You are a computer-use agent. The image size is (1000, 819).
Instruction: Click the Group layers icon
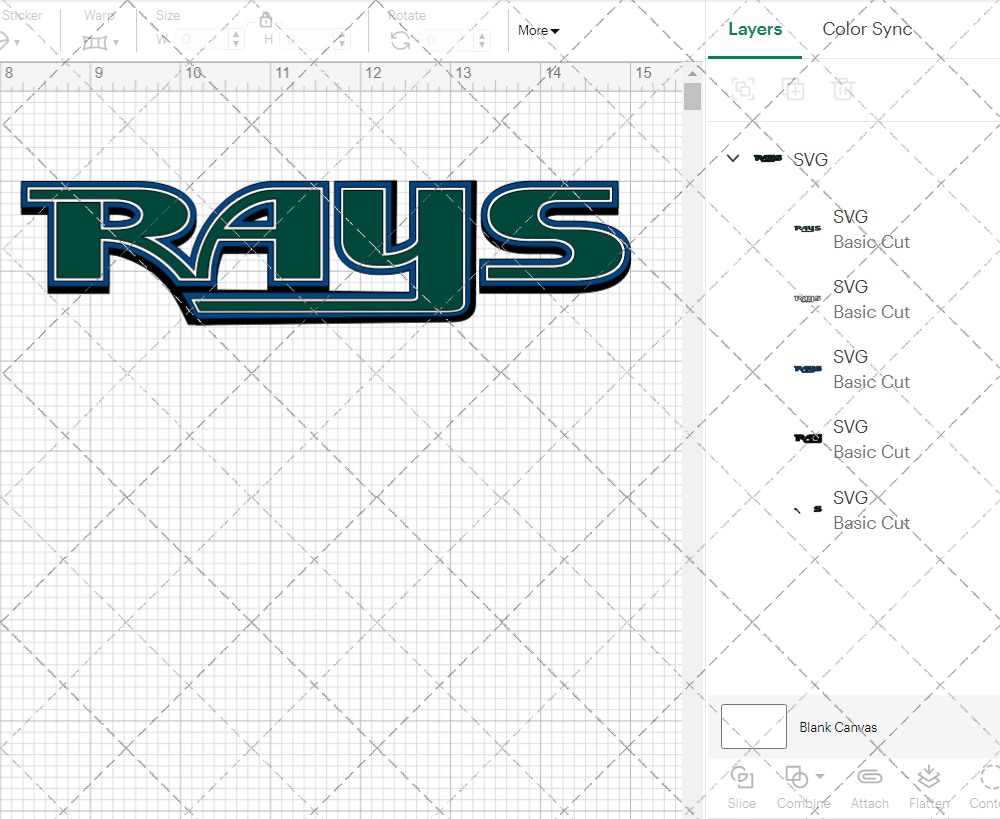743,88
